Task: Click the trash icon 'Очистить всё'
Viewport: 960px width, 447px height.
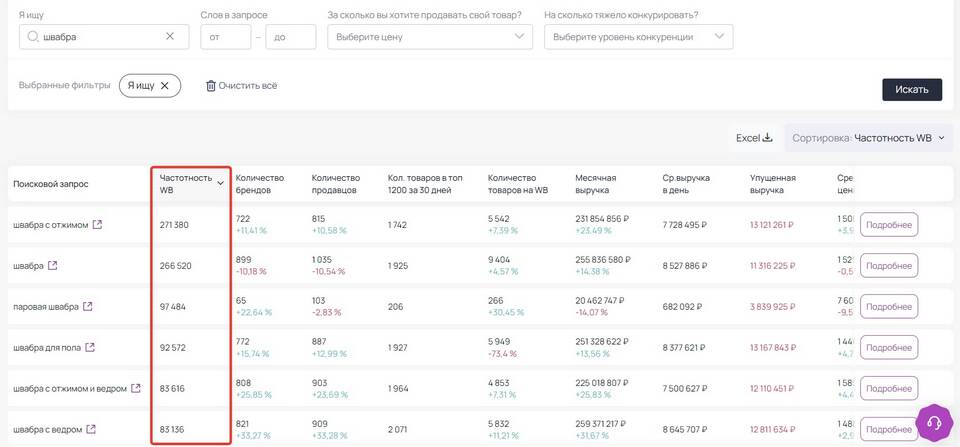Action: click(211, 86)
